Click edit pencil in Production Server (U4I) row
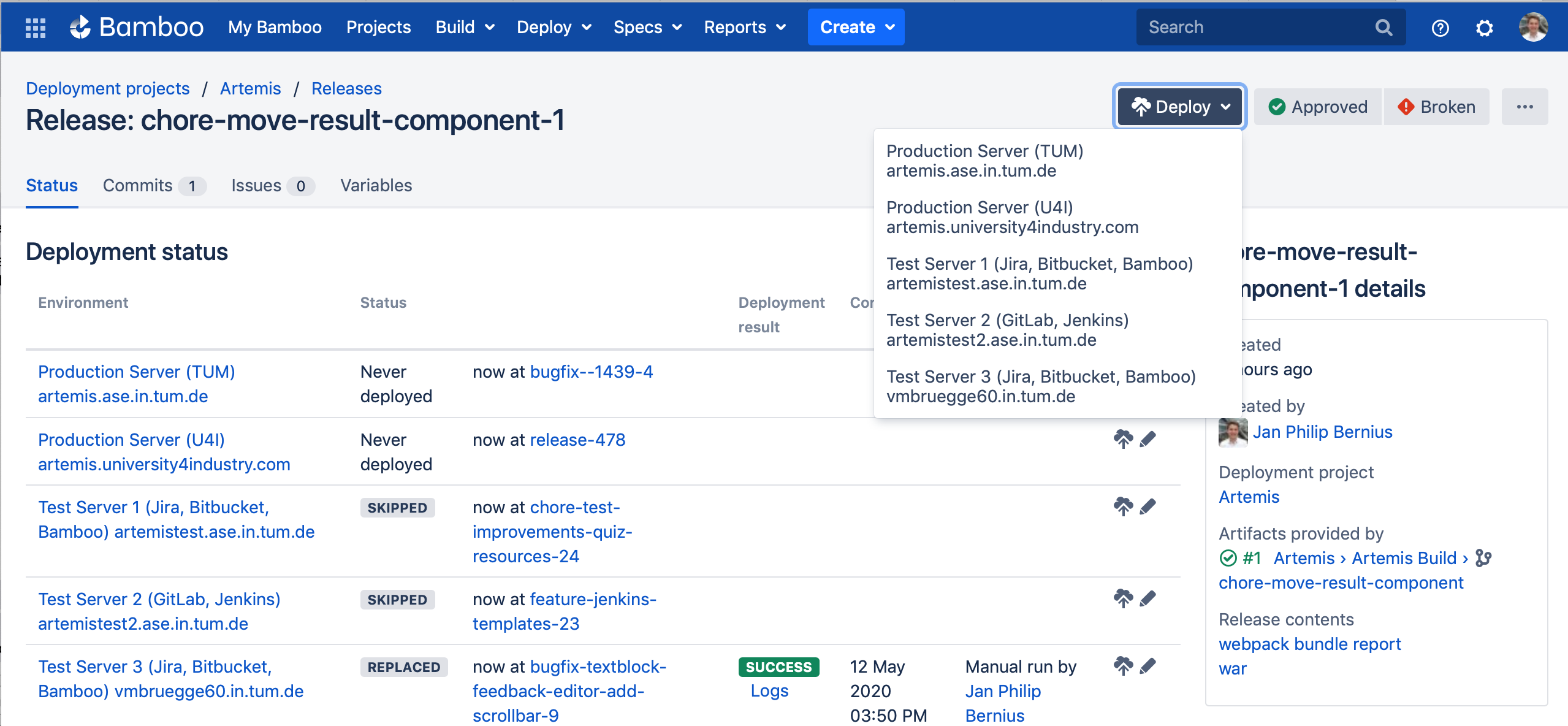 [1147, 439]
